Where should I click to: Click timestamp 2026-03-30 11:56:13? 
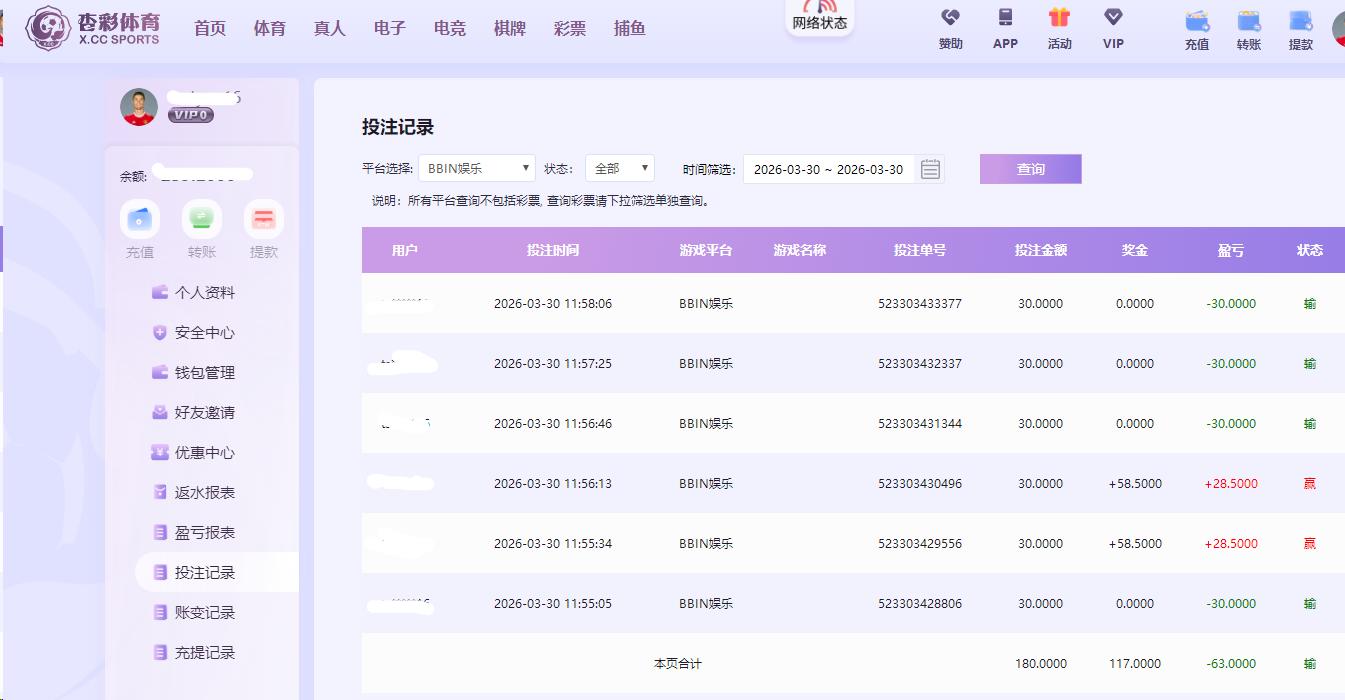pyautogui.click(x=553, y=483)
